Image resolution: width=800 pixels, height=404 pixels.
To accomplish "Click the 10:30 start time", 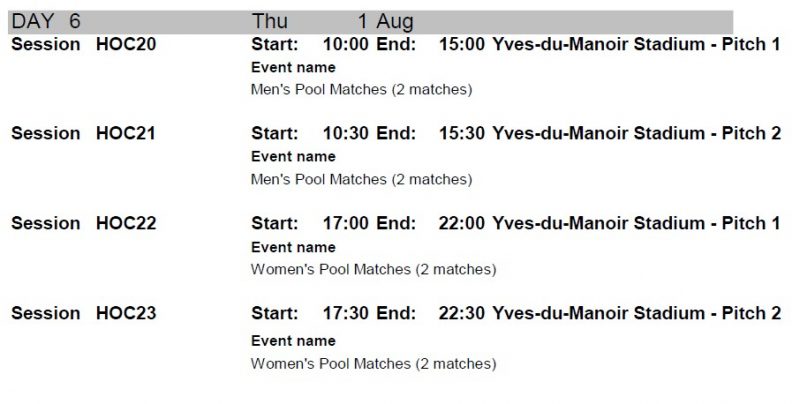I will point(346,134).
